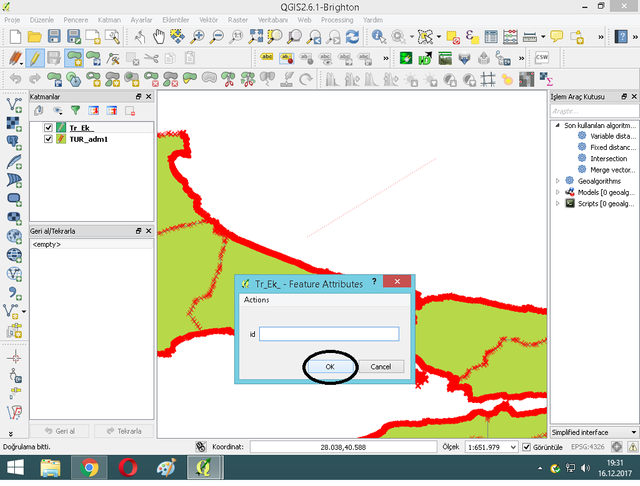Close the Katmanlar panel
The image size is (640, 486).
(x=149, y=97)
